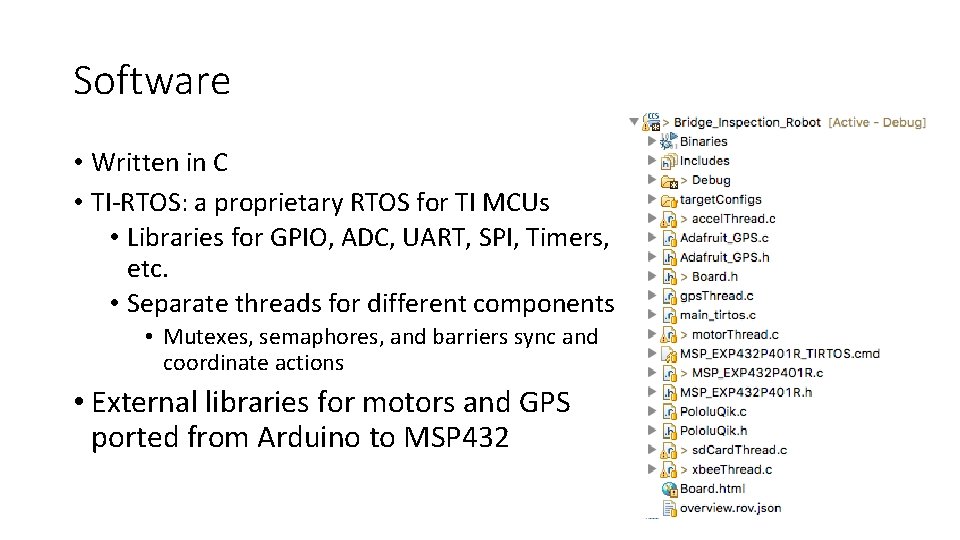Click the sdCardThread.c file icon
This screenshot has width=960, height=540.
click(x=669, y=450)
